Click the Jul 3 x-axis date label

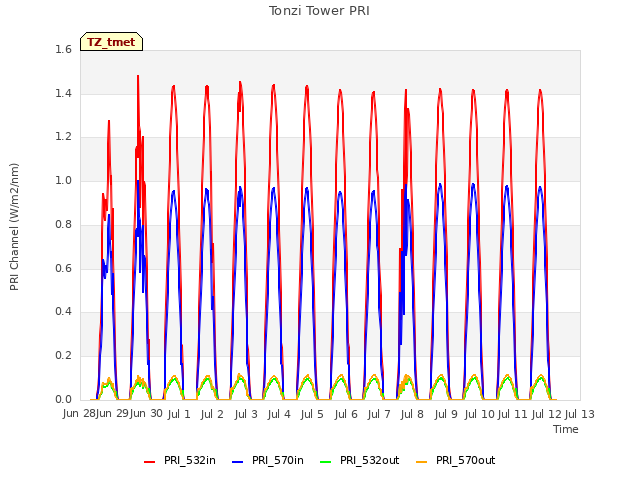(x=246, y=414)
